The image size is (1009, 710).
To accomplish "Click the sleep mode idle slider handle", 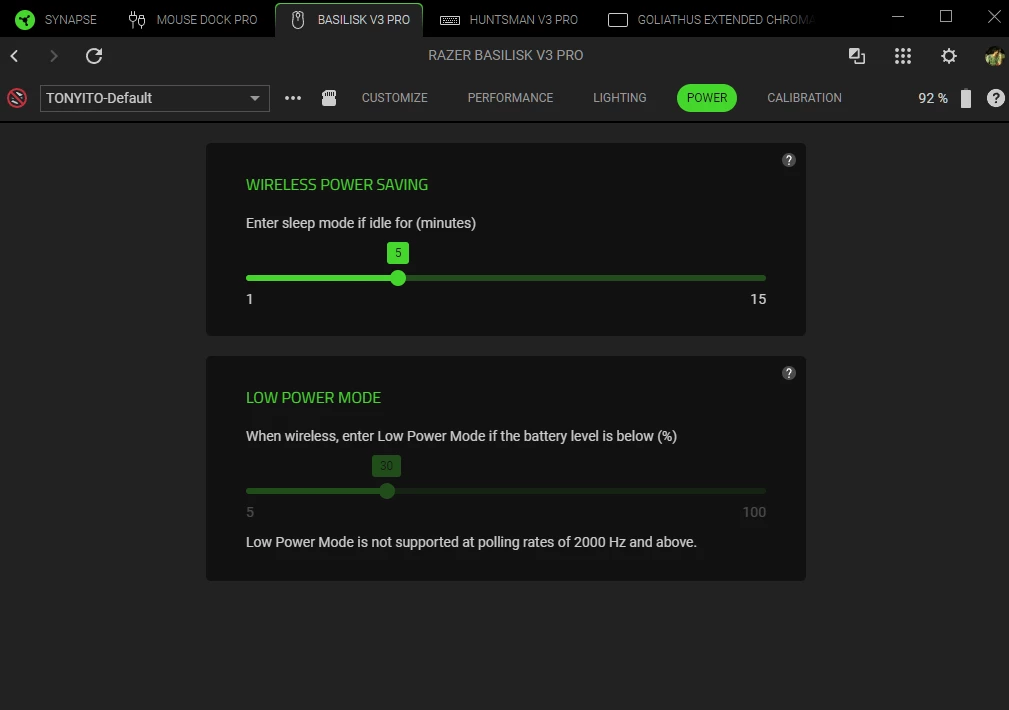I will (398, 278).
